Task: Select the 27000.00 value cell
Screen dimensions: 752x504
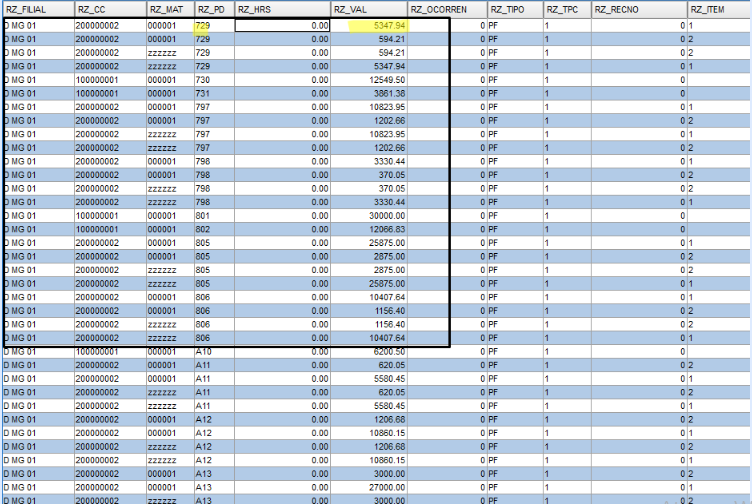Action: pos(368,487)
